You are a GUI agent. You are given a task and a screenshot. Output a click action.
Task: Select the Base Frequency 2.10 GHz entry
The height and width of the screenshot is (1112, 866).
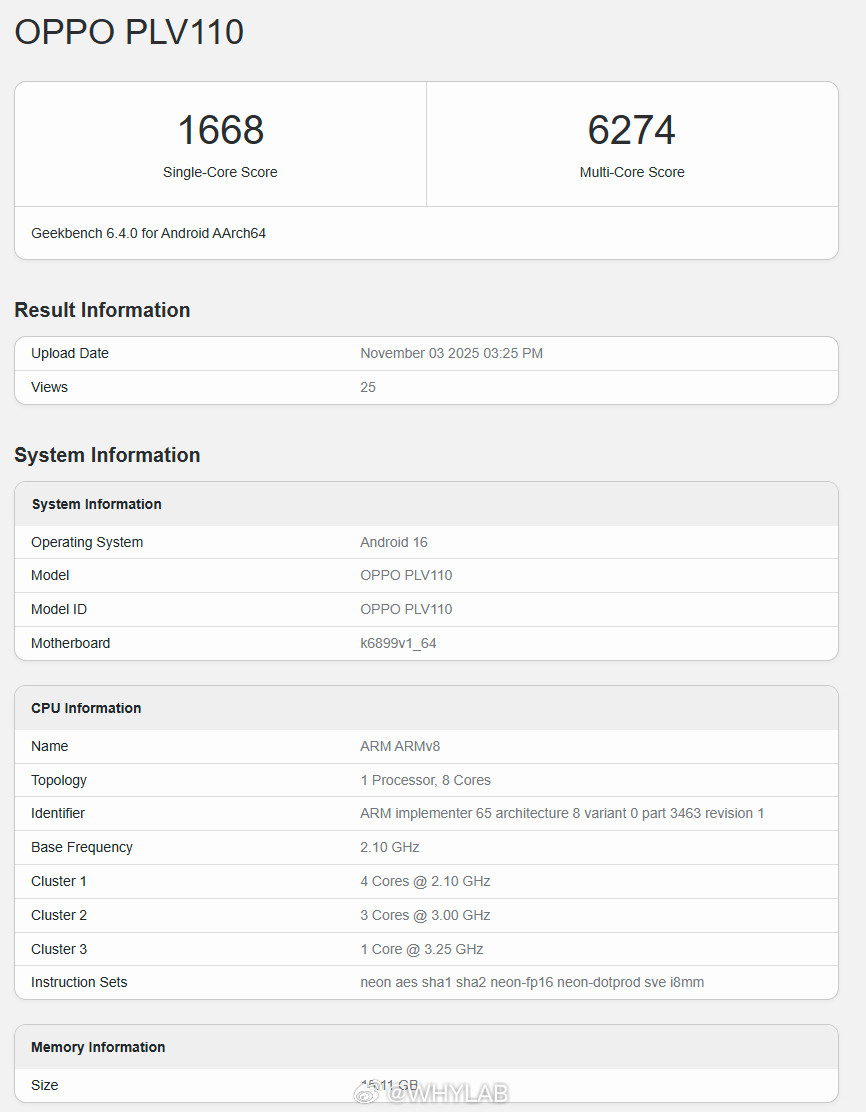click(x=391, y=847)
